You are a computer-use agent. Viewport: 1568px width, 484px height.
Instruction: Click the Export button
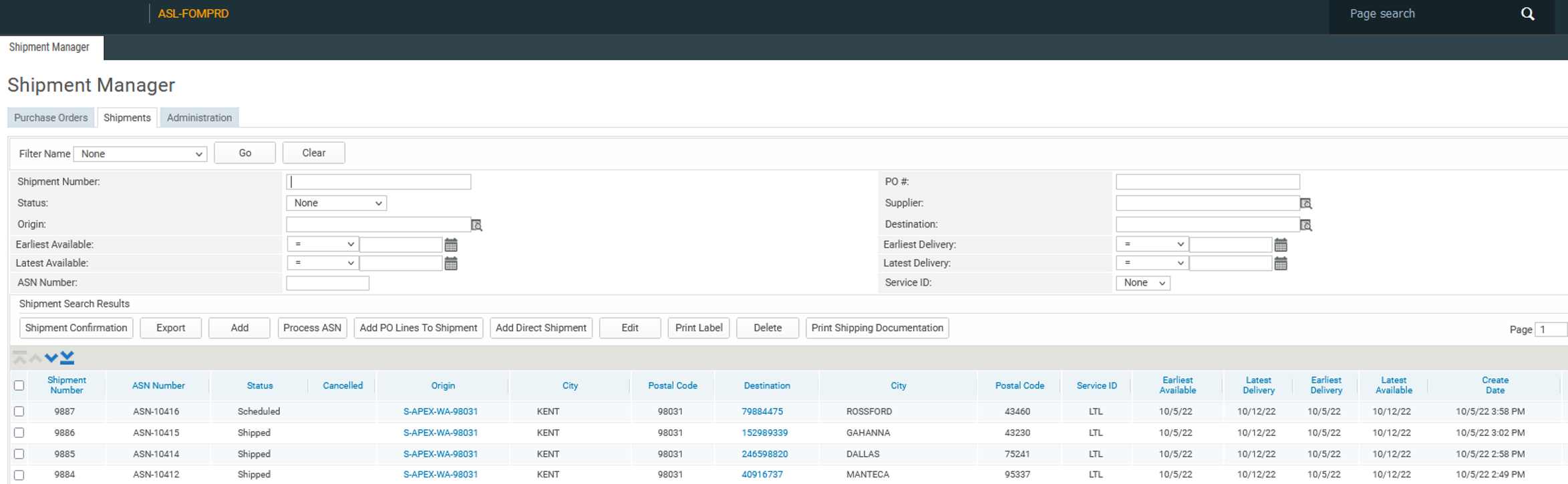pyautogui.click(x=170, y=328)
